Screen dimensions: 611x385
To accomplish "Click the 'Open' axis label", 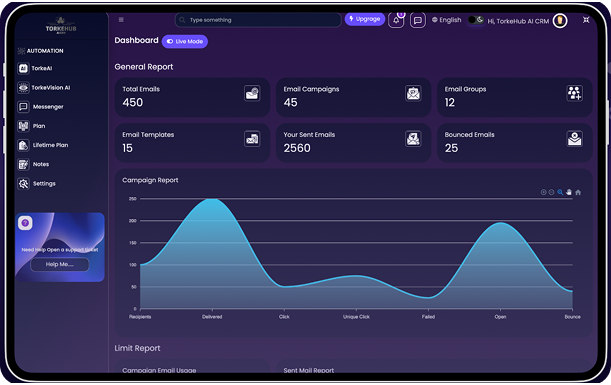I will (500, 317).
